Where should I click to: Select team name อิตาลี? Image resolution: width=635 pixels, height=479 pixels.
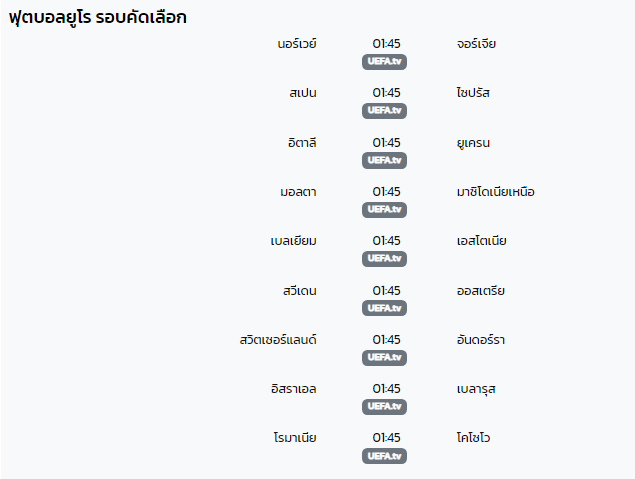pyautogui.click(x=302, y=143)
